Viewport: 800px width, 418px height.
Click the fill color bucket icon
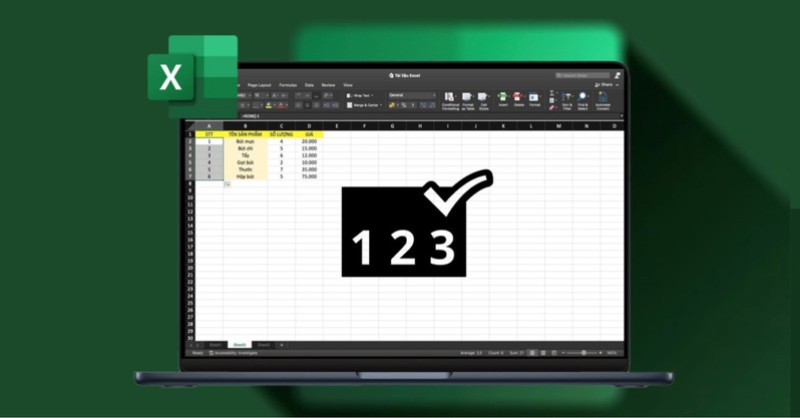point(269,105)
